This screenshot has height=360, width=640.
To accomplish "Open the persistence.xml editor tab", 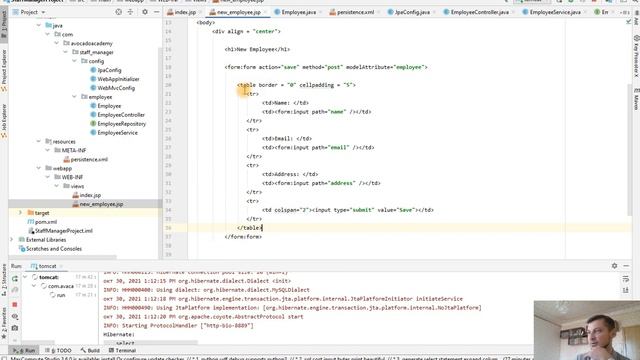I will coord(354,12).
